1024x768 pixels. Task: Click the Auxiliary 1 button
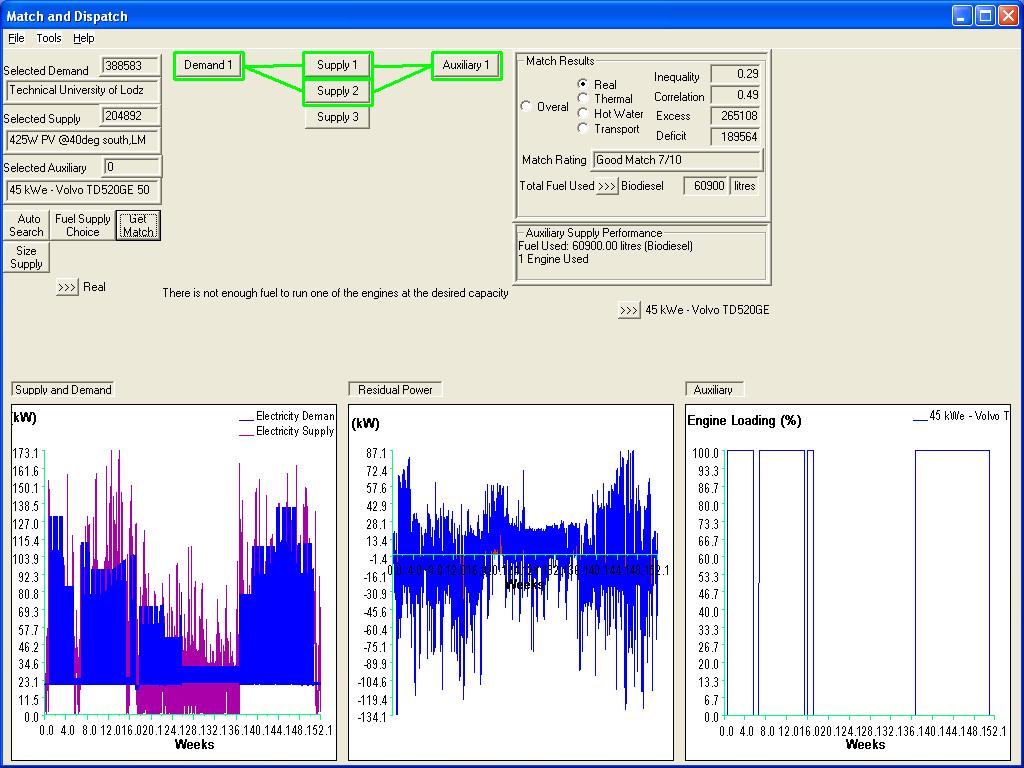(466, 65)
